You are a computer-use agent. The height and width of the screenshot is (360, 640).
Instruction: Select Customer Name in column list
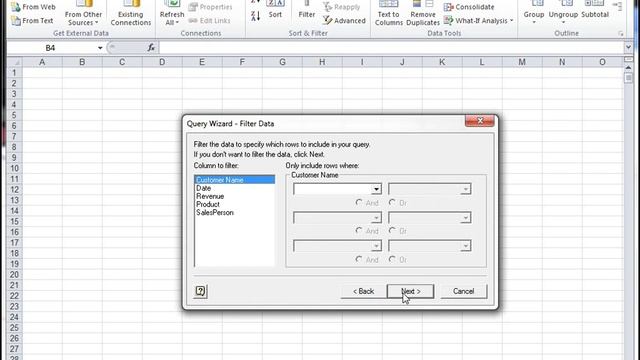point(235,180)
